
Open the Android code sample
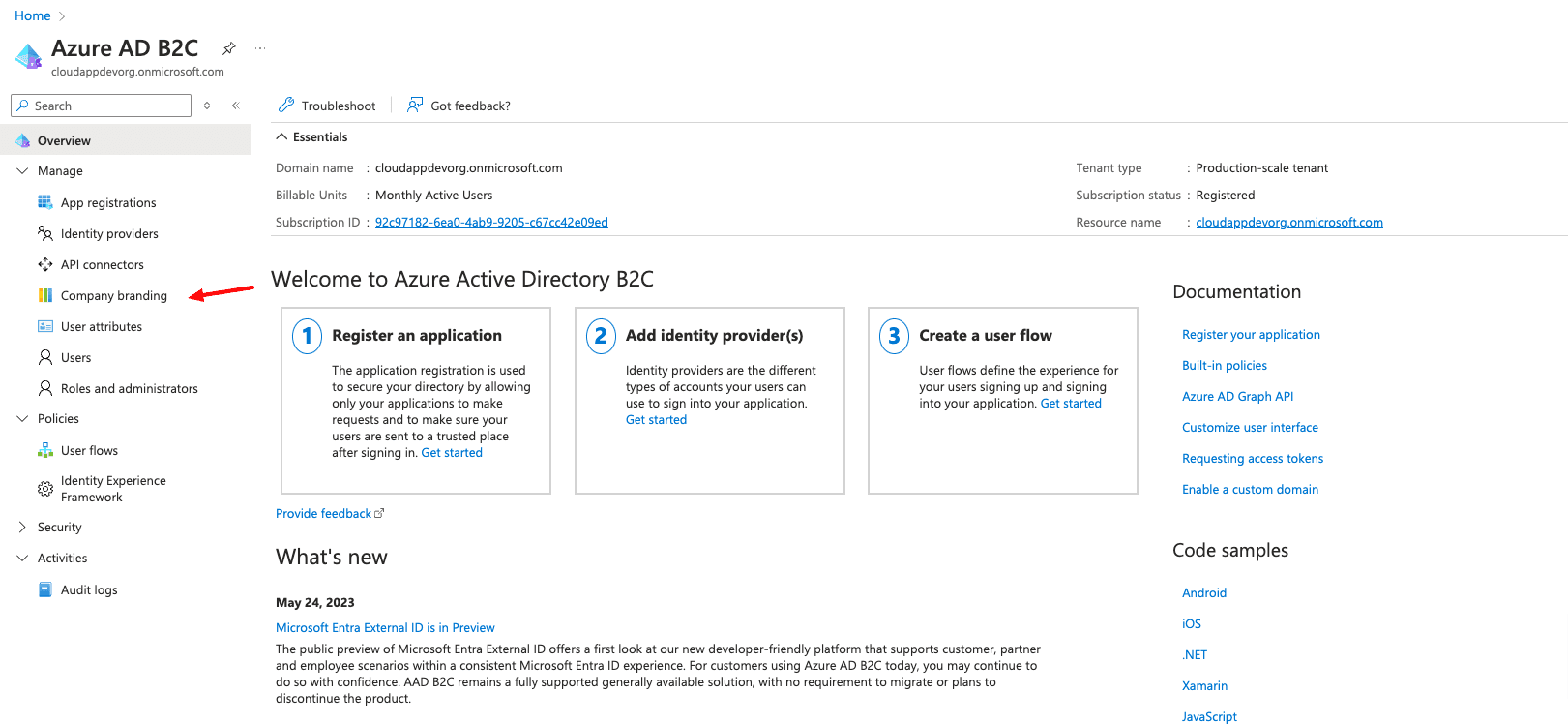[1204, 592]
